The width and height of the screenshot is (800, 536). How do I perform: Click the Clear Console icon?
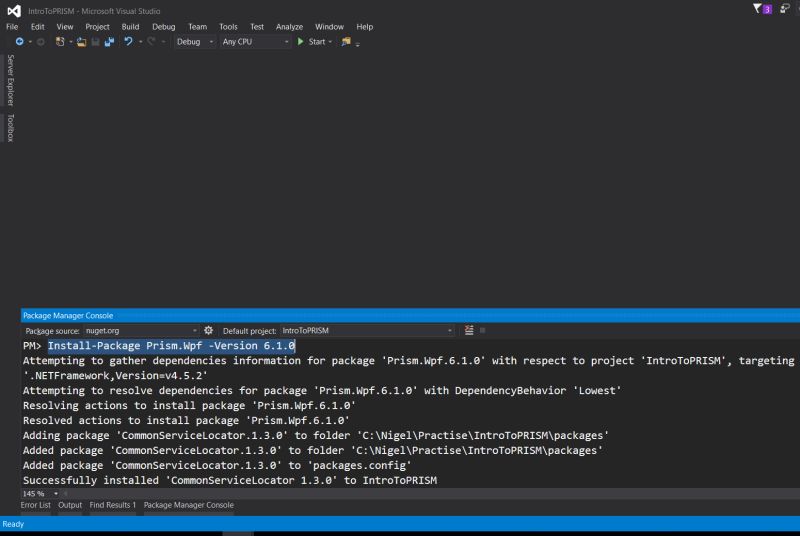pyautogui.click(x=469, y=330)
